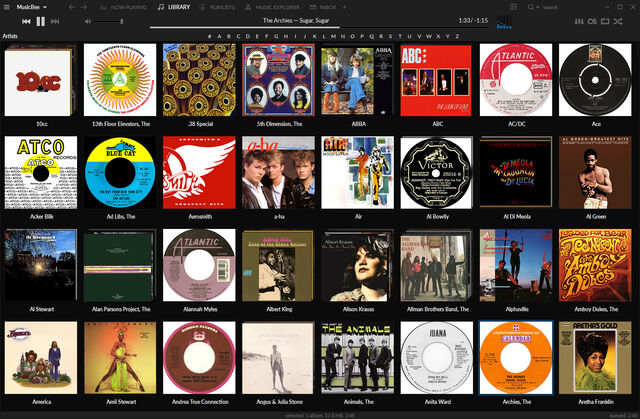Select the Acker Bilk ATCO artwork

tap(41, 173)
